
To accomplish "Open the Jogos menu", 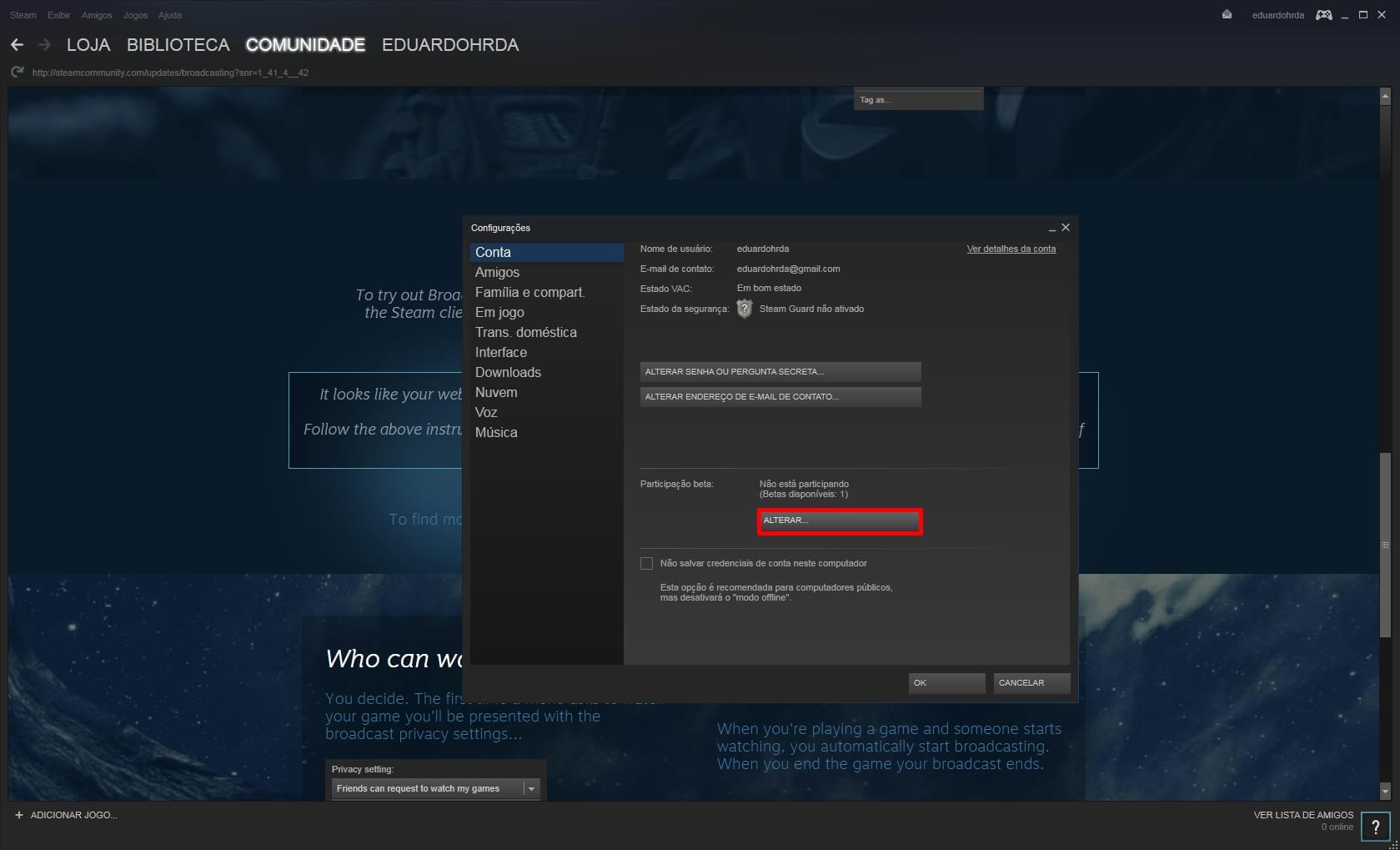I will tap(135, 15).
